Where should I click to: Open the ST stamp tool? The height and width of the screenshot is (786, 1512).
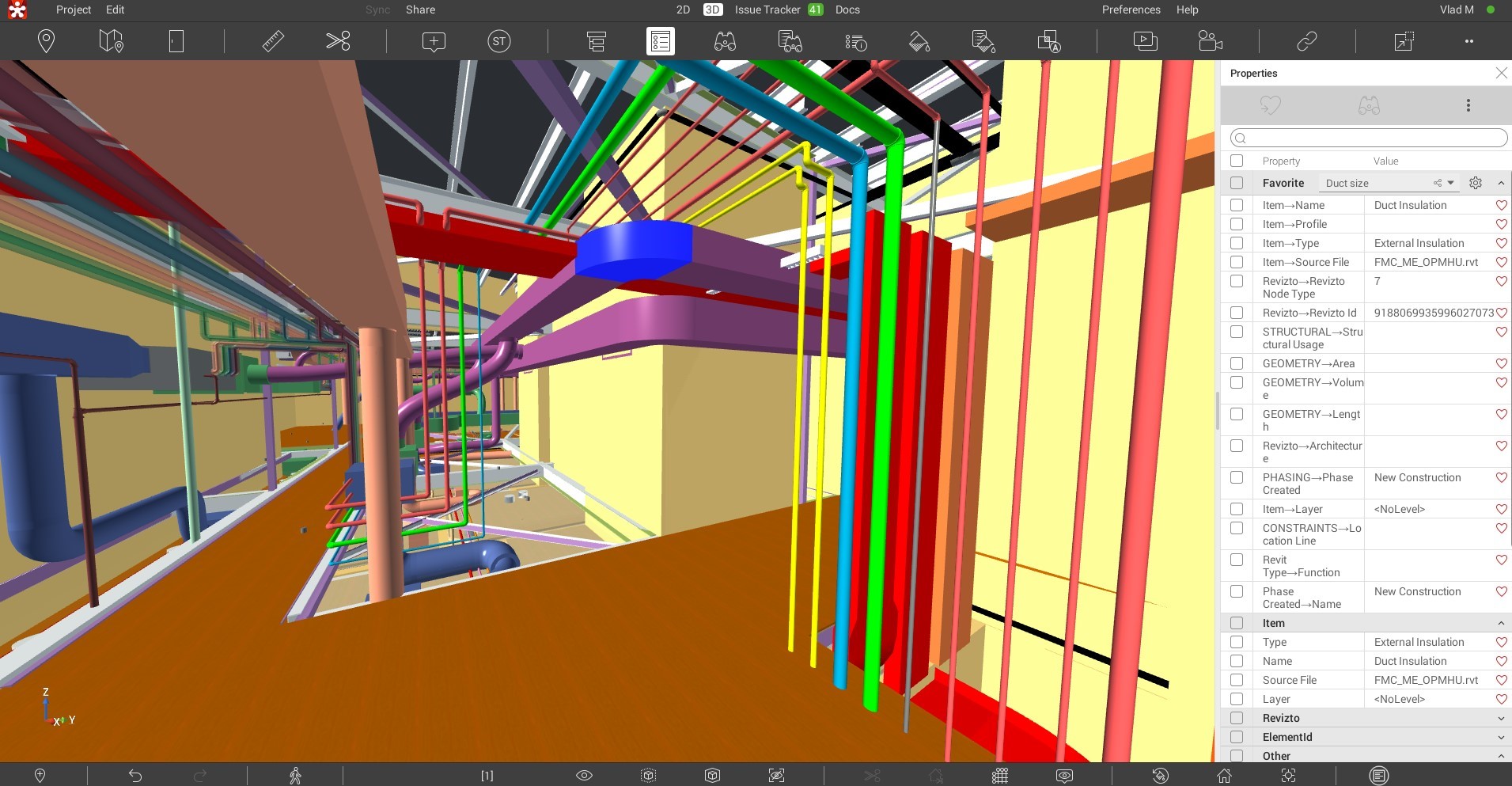click(498, 40)
